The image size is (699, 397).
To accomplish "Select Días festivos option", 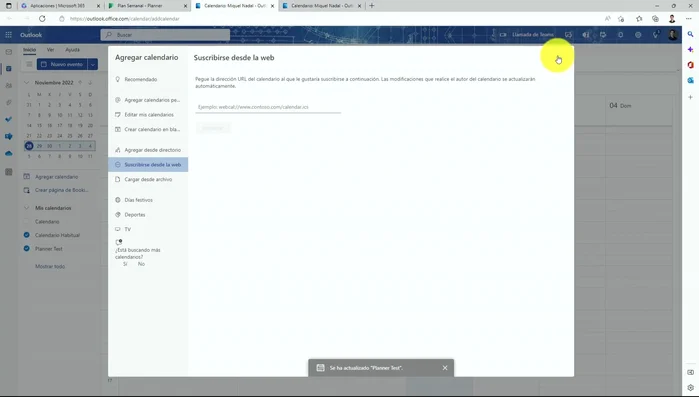I will click(148, 200).
